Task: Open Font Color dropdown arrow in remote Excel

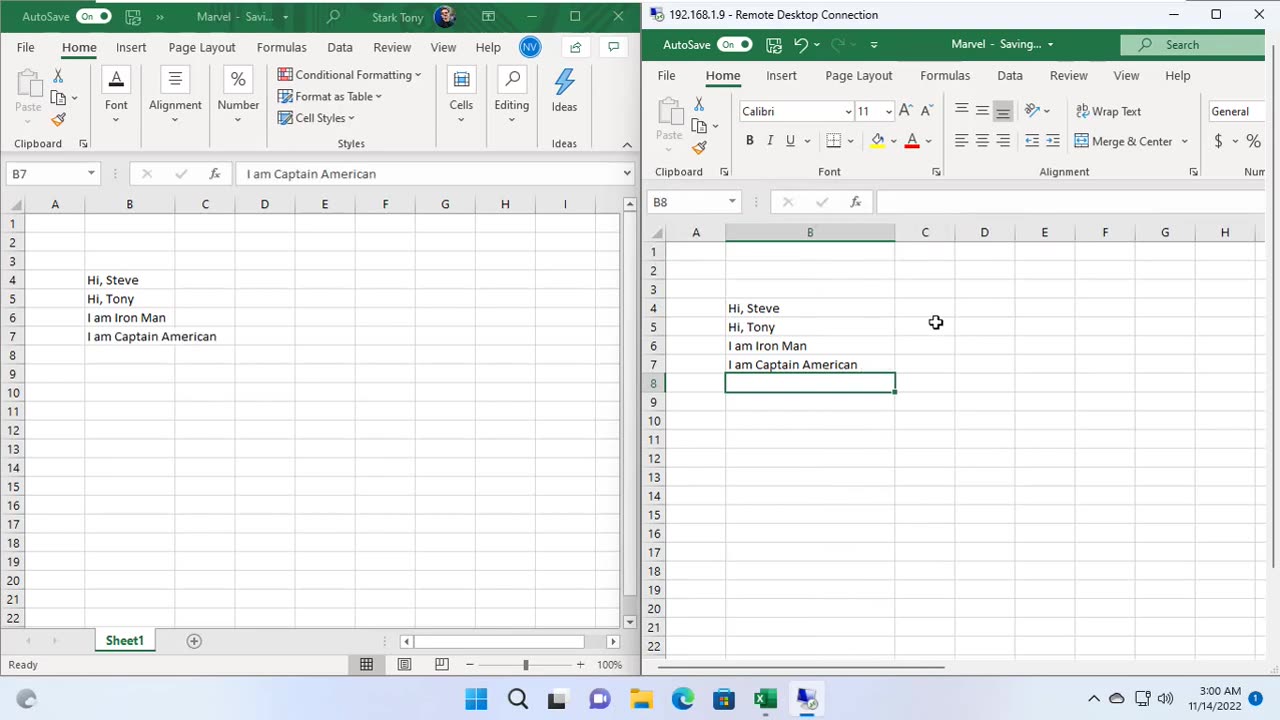Action: click(x=928, y=141)
